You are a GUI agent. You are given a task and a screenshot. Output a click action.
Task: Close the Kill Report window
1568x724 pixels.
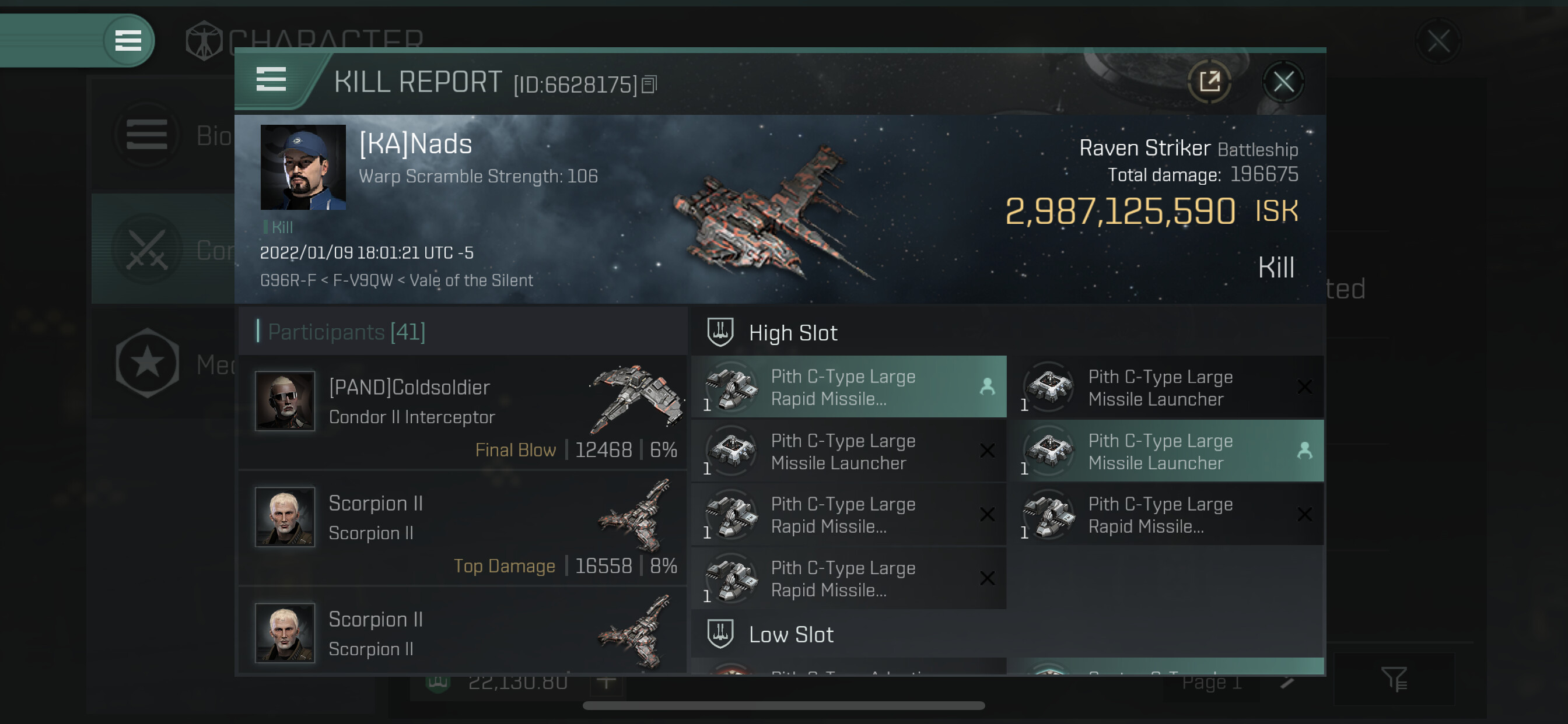tap(1283, 82)
